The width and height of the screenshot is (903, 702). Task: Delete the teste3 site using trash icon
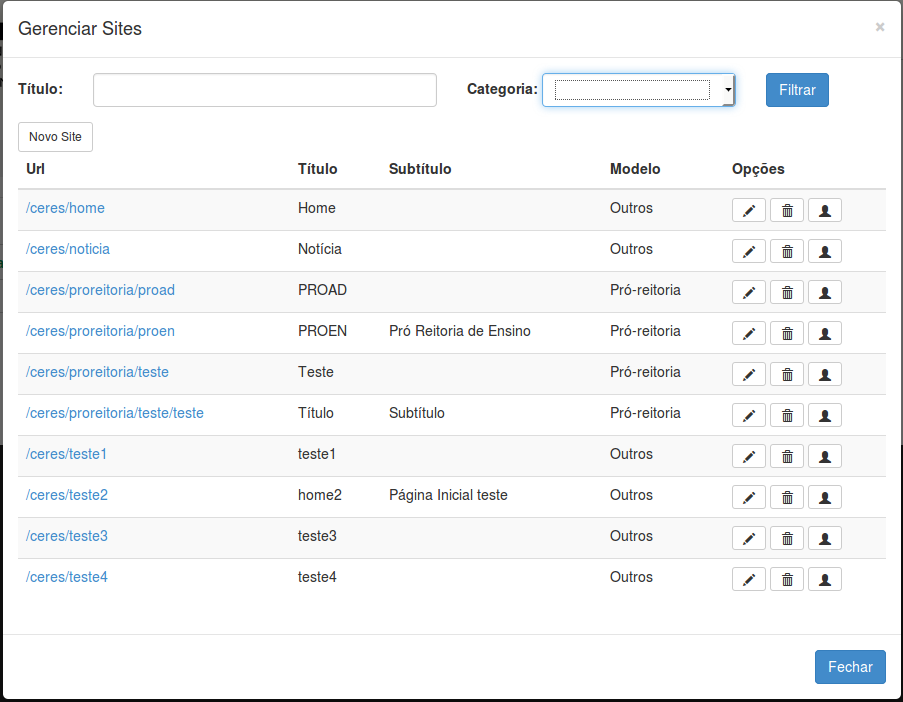tap(787, 538)
